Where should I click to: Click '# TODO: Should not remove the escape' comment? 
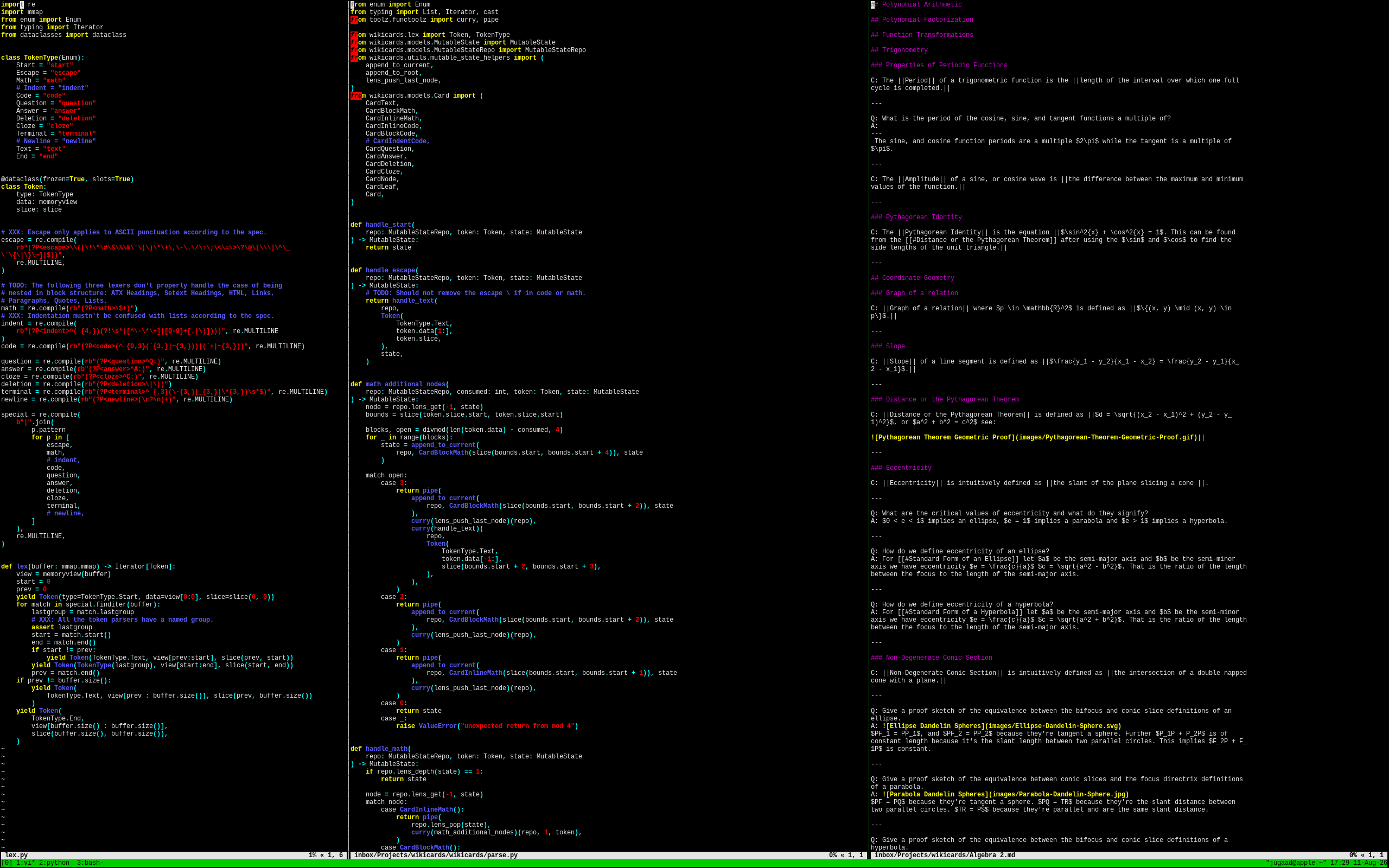(x=476, y=293)
